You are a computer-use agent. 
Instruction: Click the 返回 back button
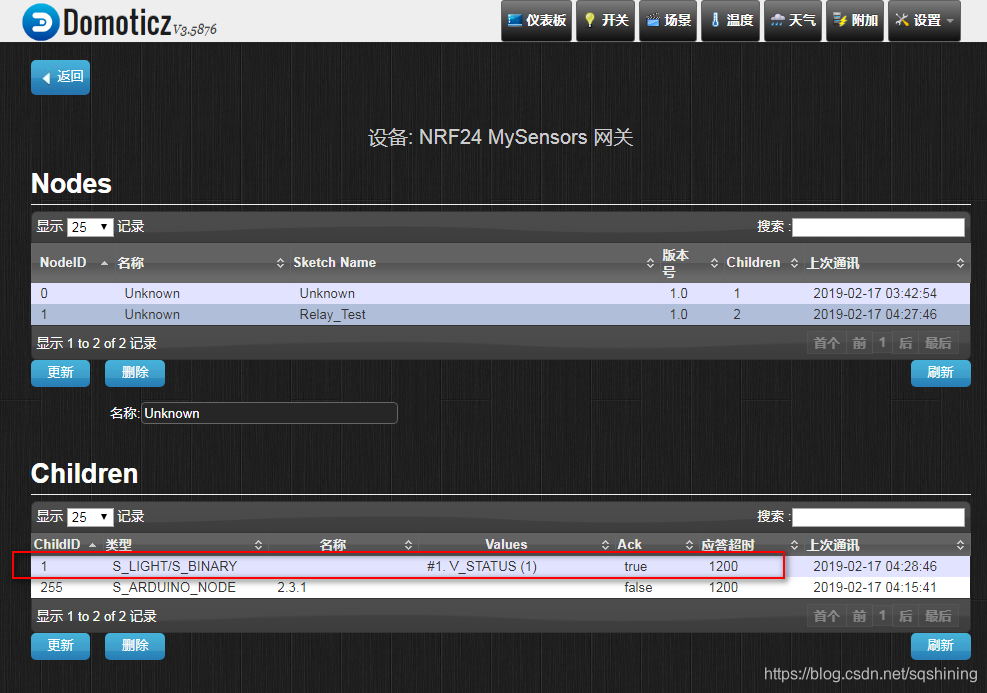point(60,77)
